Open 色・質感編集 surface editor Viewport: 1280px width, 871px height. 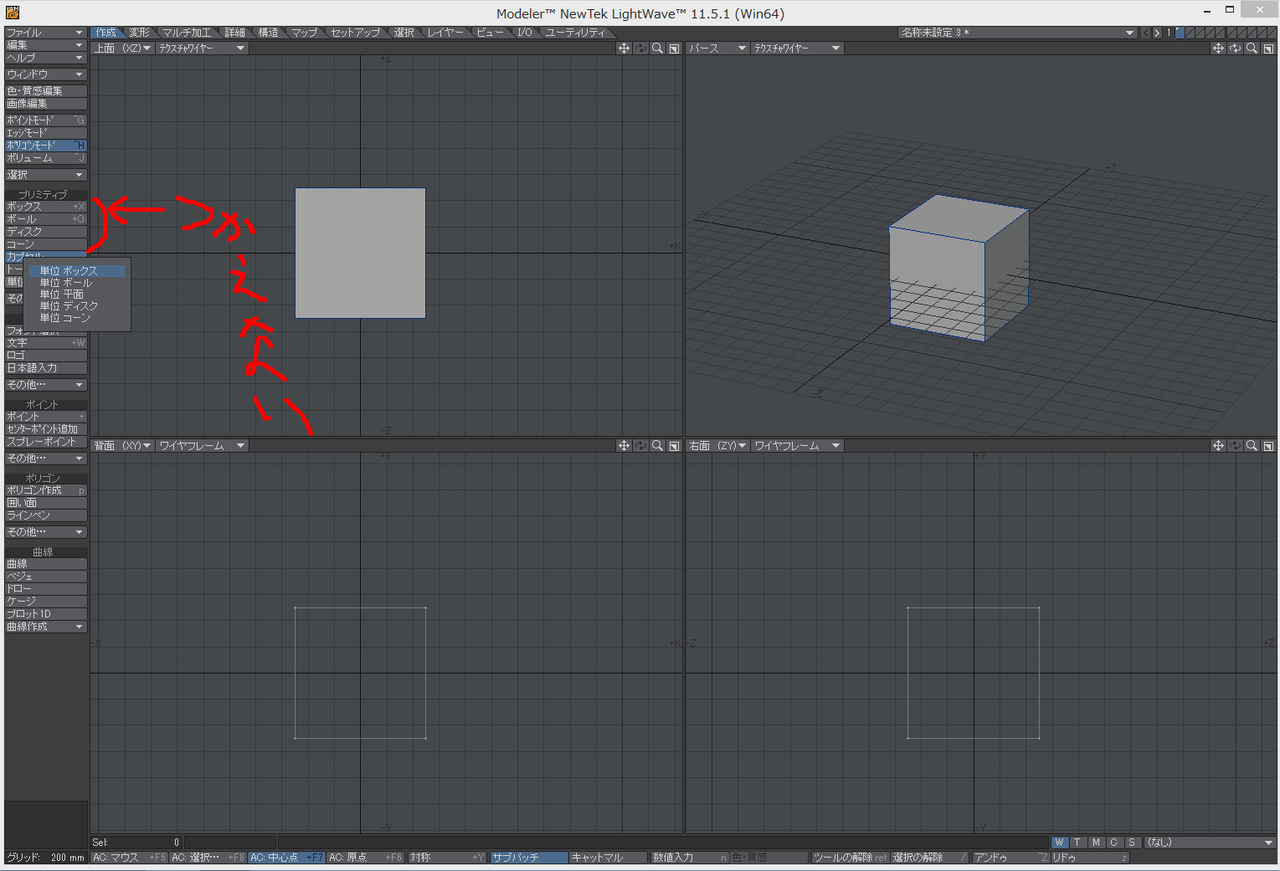(46, 91)
